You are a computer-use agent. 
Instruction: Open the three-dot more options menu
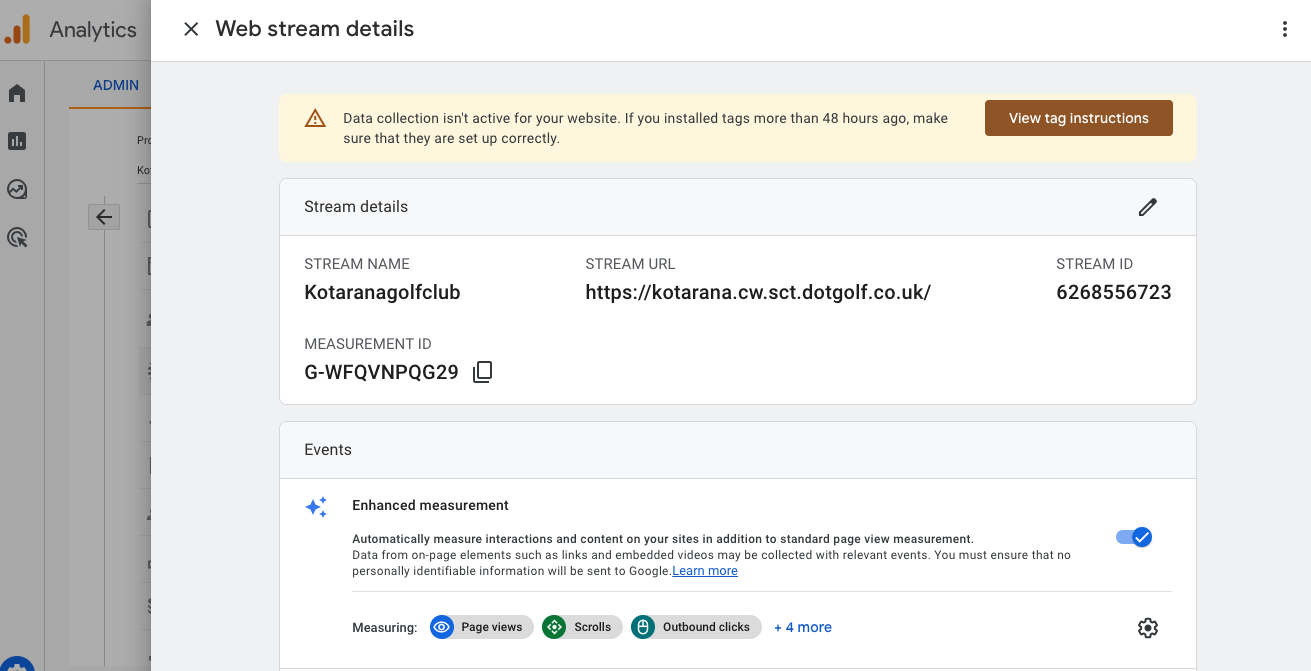coord(1285,29)
